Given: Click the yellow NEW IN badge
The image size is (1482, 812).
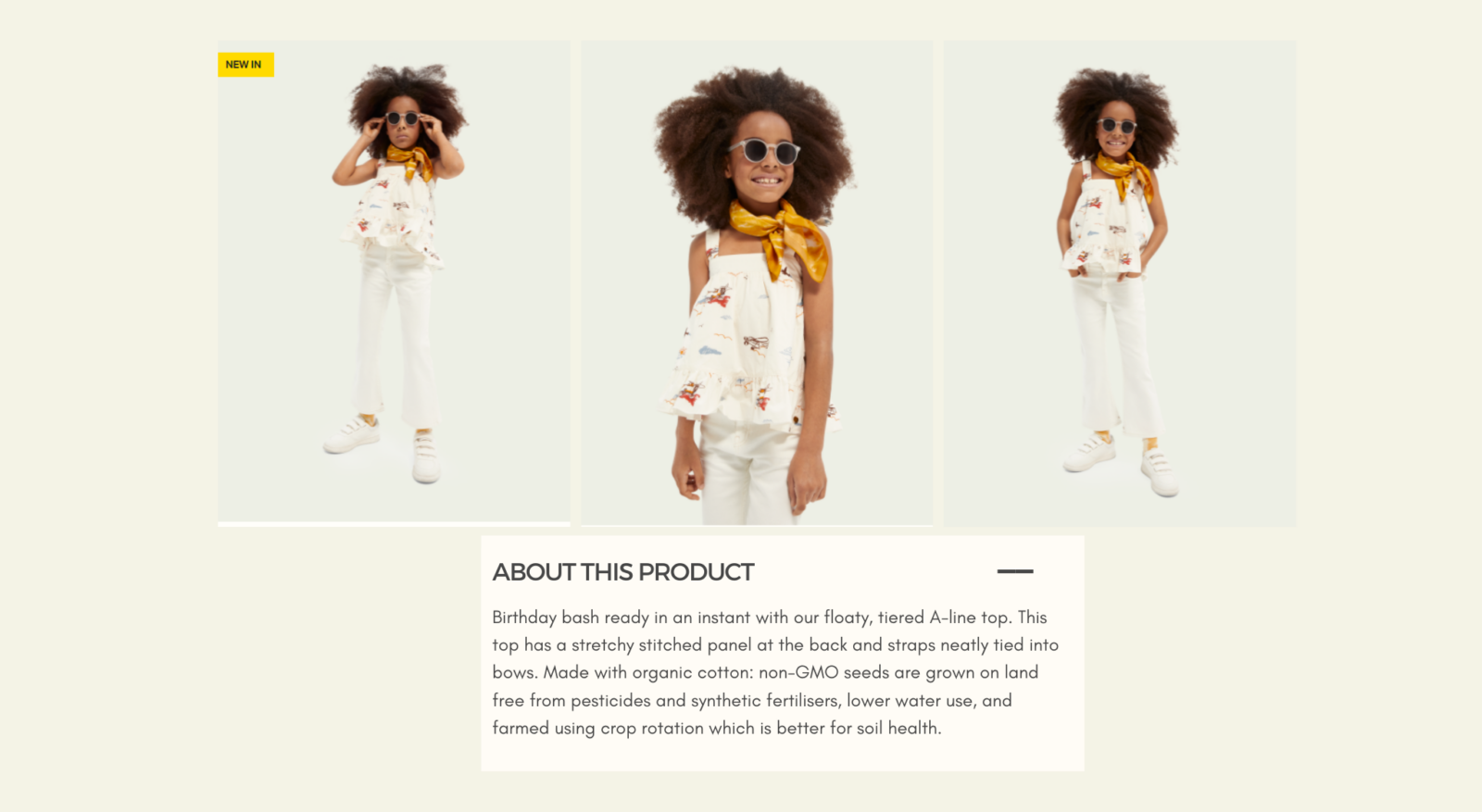Looking at the screenshot, I should 245,65.
